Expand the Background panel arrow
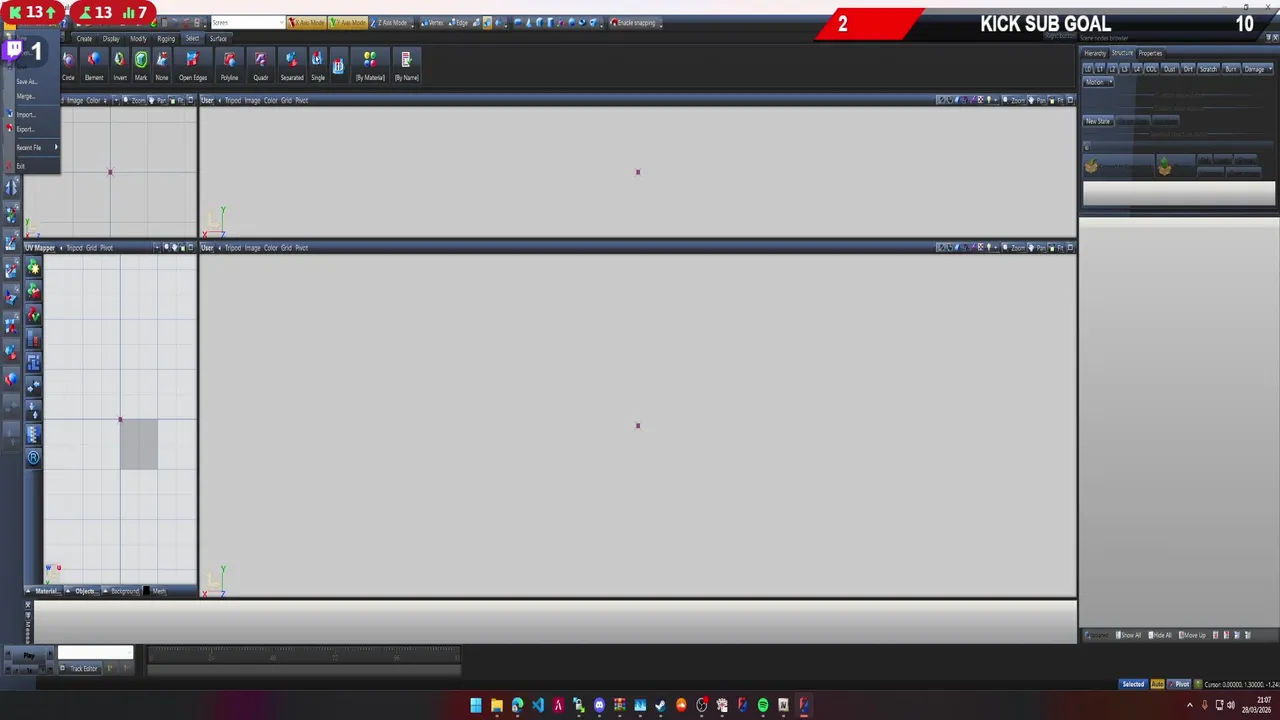This screenshot has height=720, width=1280. (104, 591)
